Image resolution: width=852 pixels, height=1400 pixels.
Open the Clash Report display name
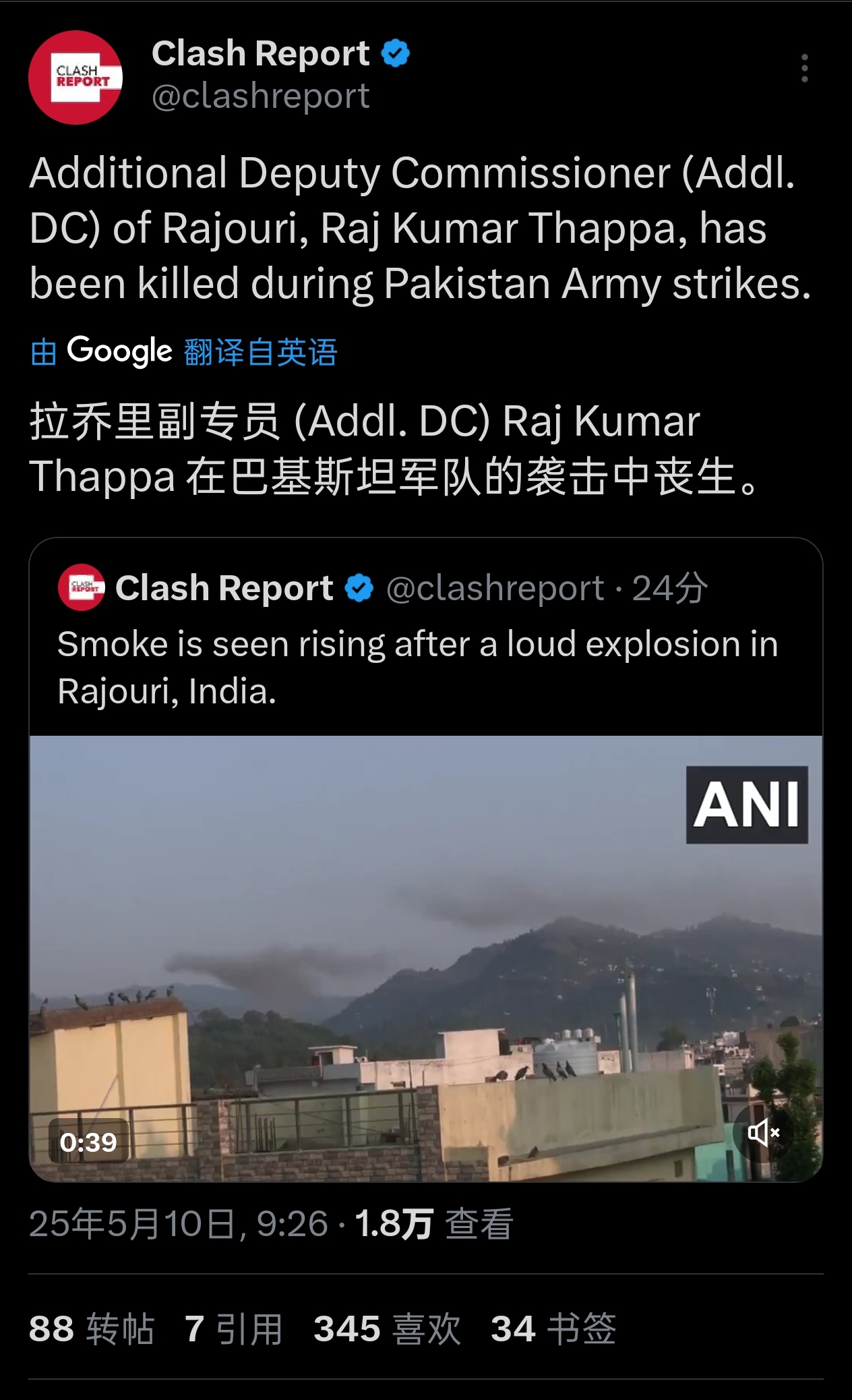(260, 53)
